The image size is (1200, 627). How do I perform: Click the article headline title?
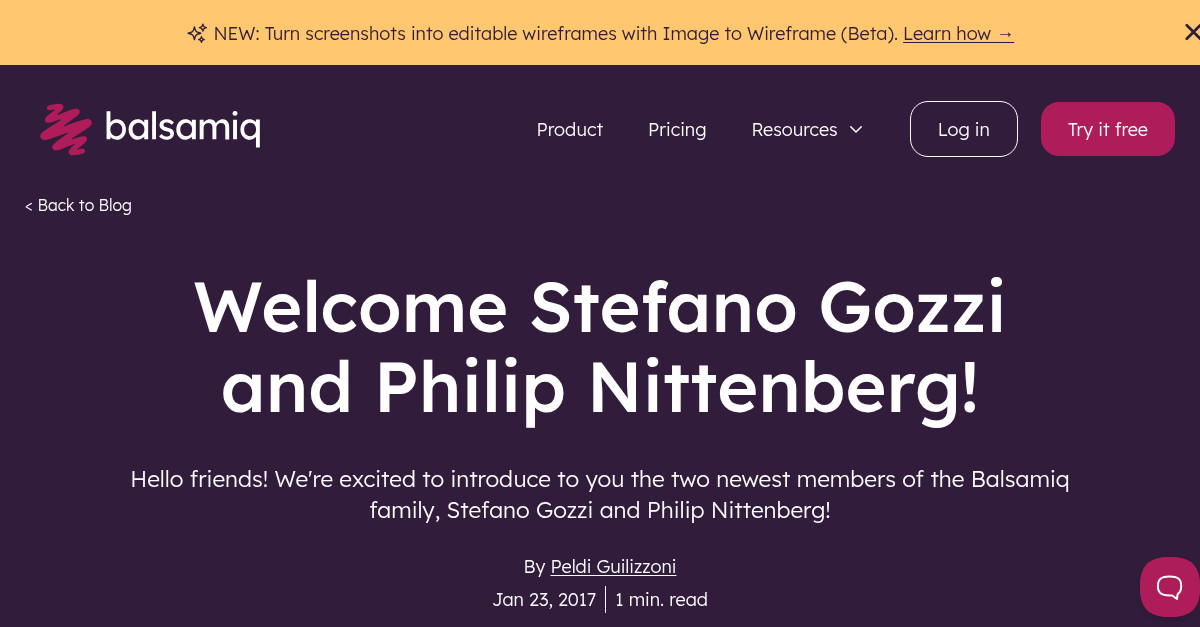point(600,347)
